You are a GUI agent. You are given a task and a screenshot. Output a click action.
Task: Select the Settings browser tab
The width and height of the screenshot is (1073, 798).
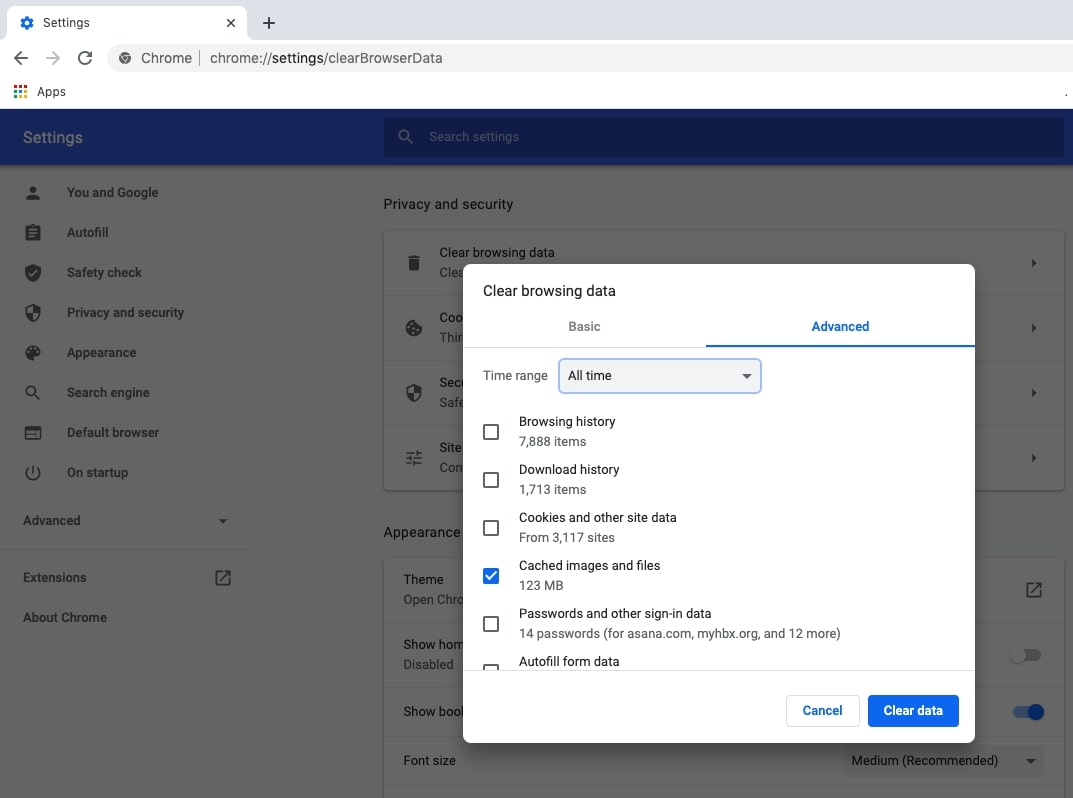[127, 23]
